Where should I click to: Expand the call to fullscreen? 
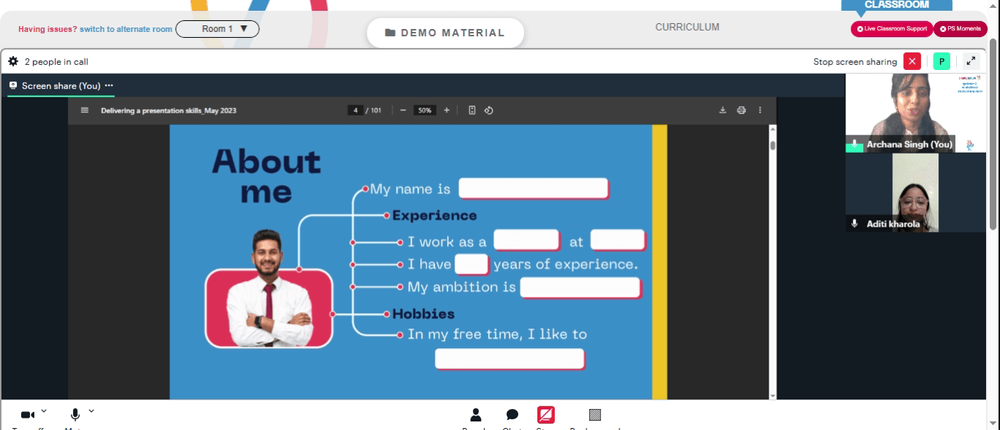point(971,61)
